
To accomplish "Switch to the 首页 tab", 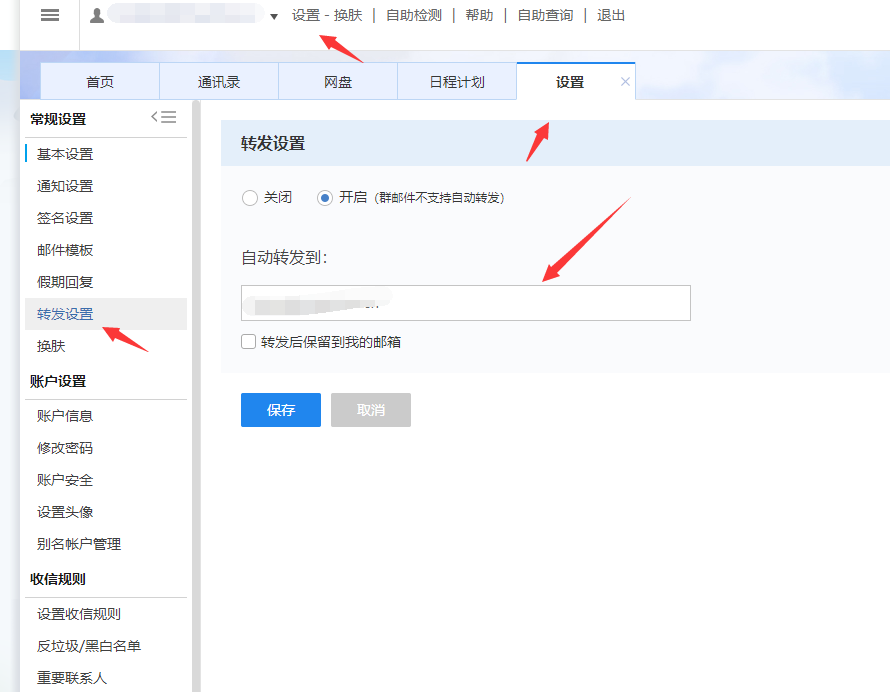I will pos(100,82).
